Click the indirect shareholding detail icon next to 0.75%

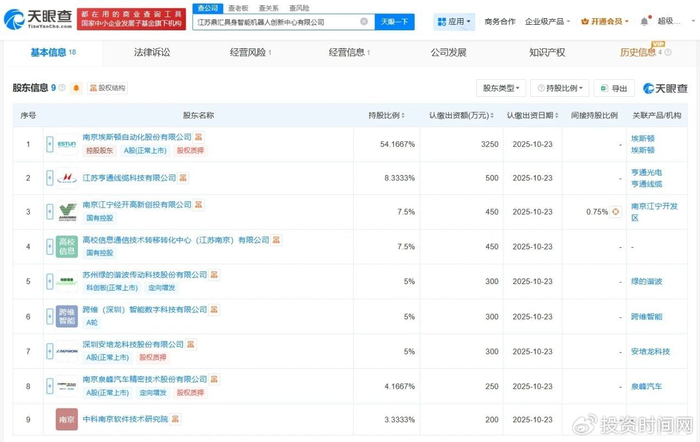pos(617,212)
